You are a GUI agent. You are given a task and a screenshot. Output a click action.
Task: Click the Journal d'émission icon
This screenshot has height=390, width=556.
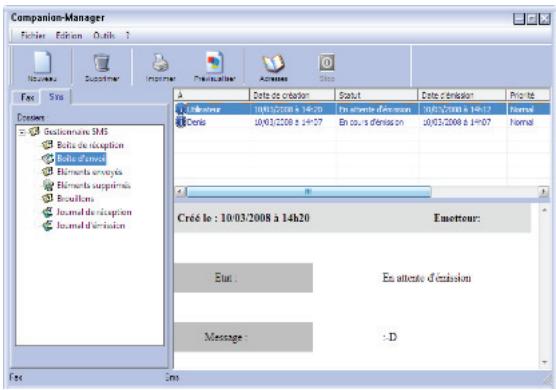point(47,225)
